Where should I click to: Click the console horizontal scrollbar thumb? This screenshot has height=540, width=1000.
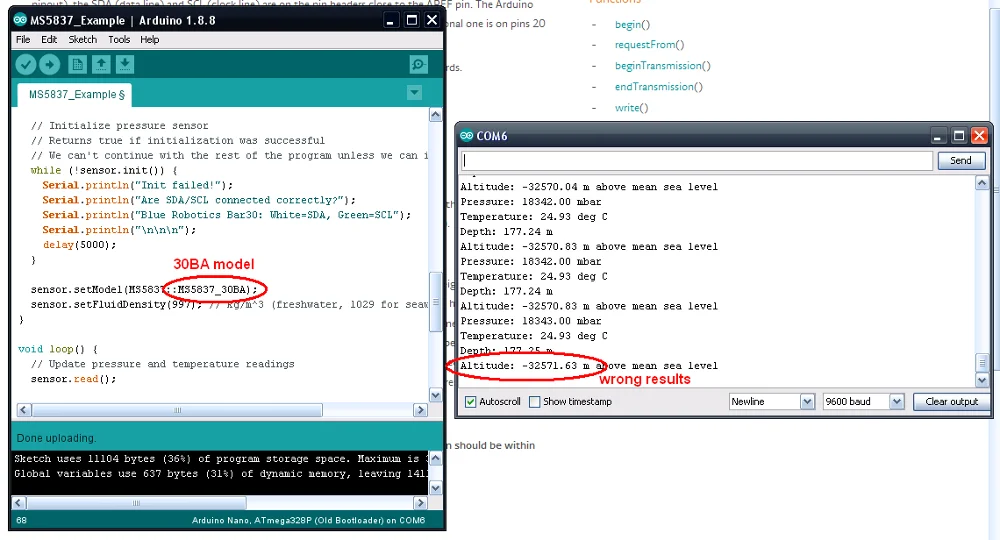tap(136, 503)
